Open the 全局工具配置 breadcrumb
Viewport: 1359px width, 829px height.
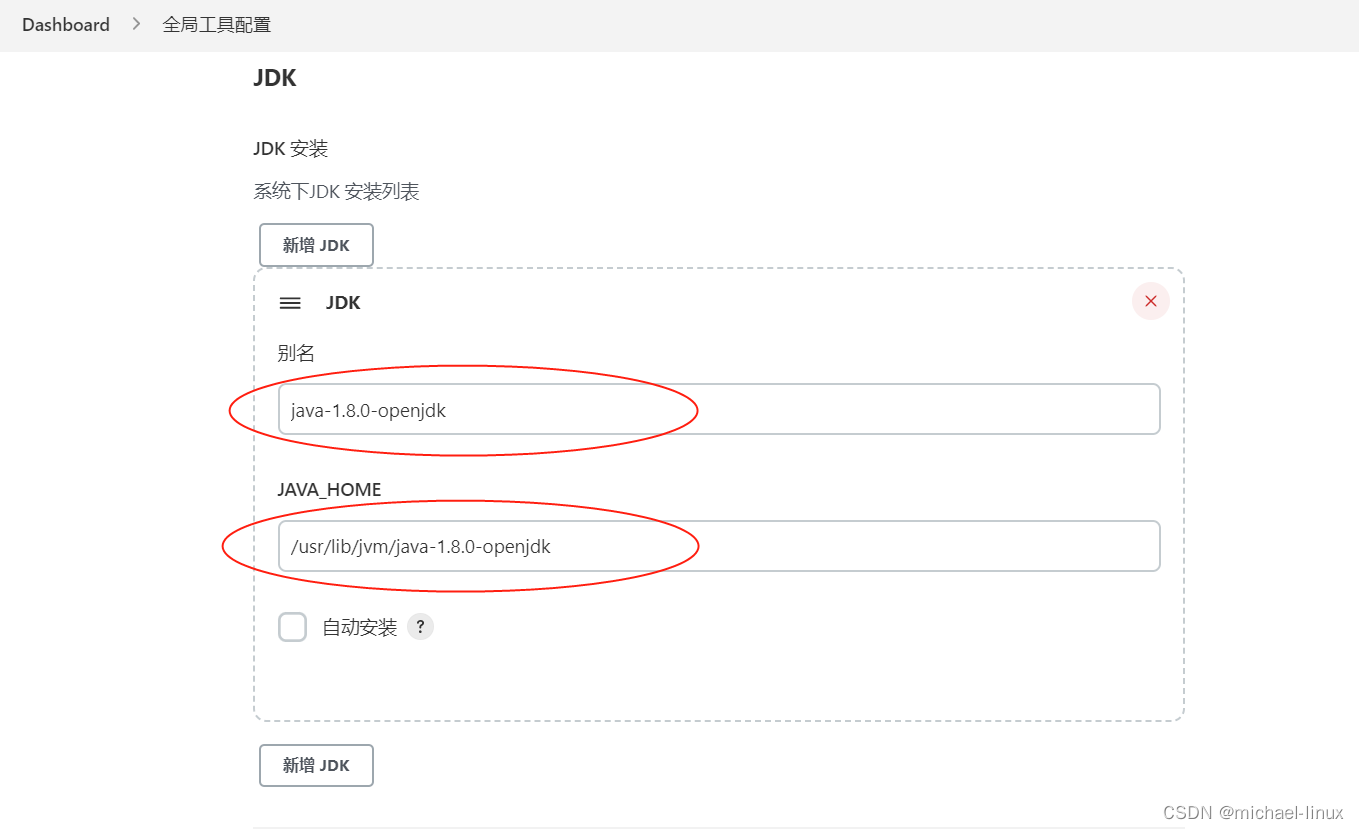217,25
